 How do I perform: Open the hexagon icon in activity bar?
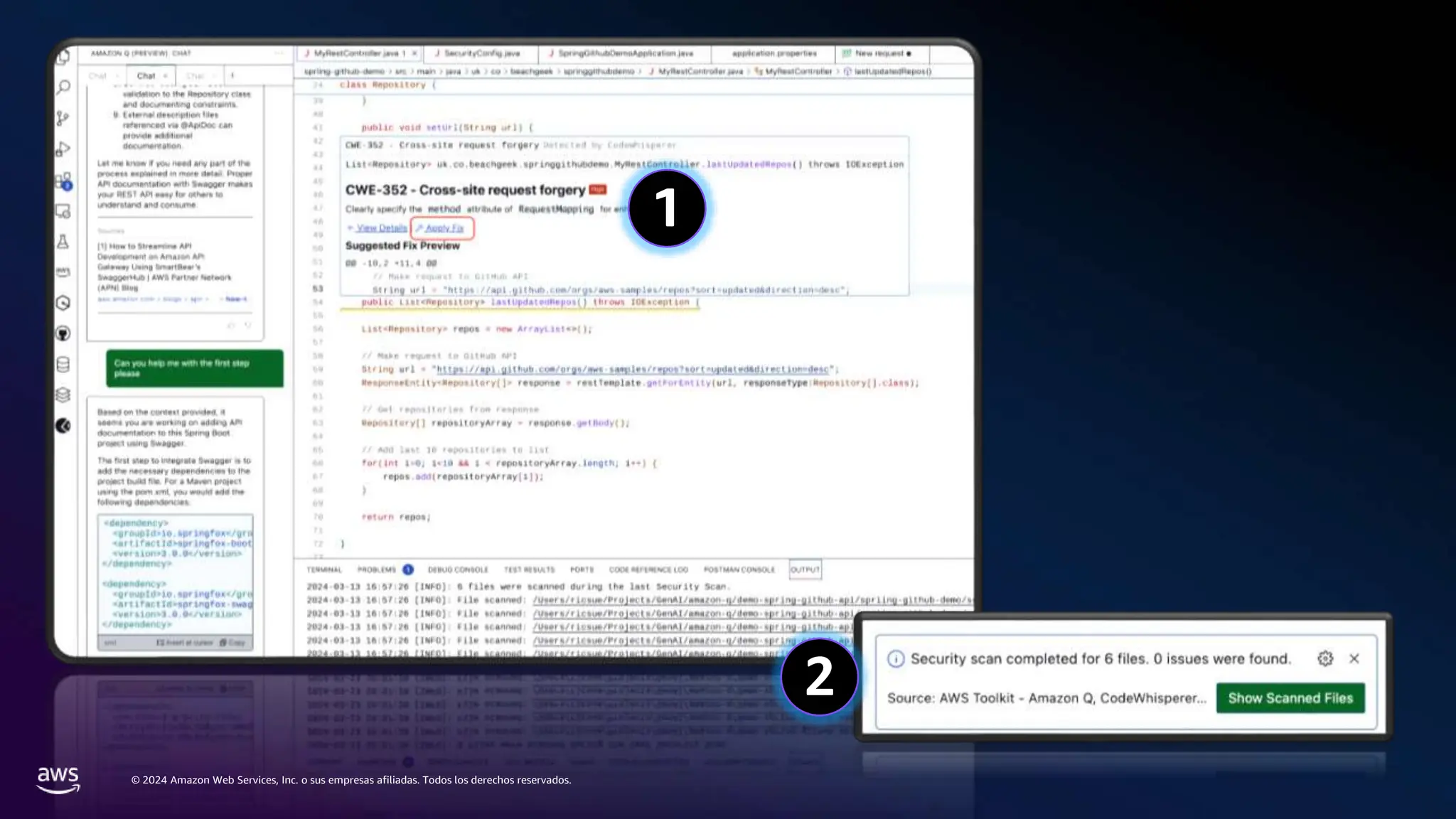pos(63,303)
